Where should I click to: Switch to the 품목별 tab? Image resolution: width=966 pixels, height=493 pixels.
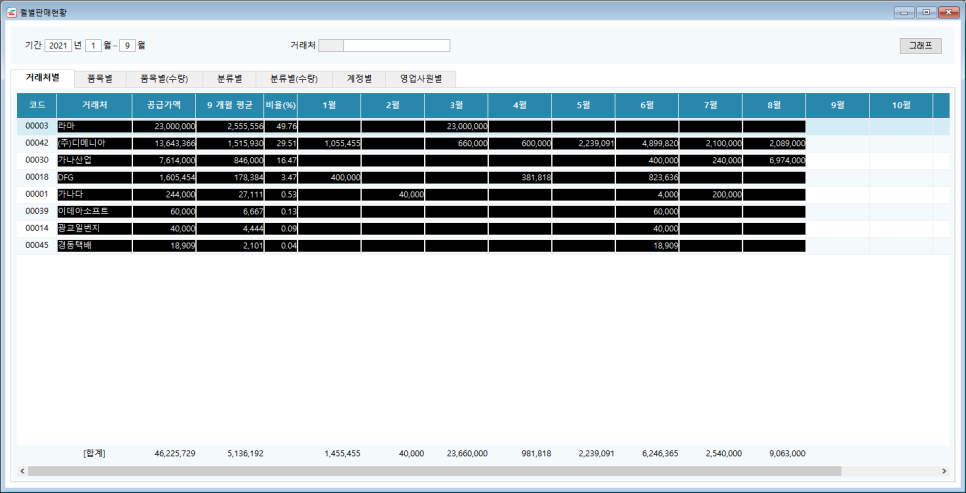[x=100, y=79]
